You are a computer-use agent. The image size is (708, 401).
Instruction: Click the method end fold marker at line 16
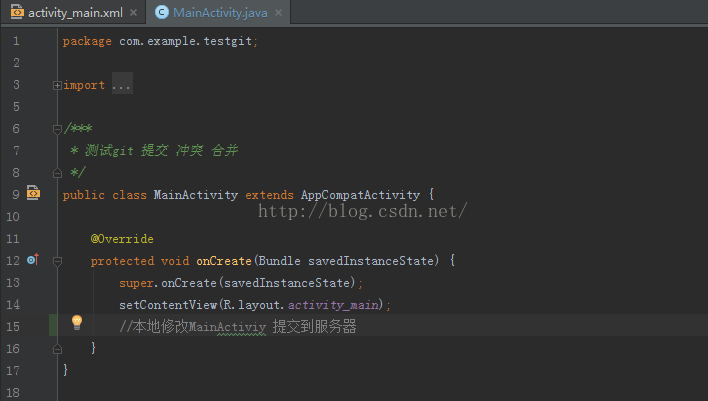(57, 349)
